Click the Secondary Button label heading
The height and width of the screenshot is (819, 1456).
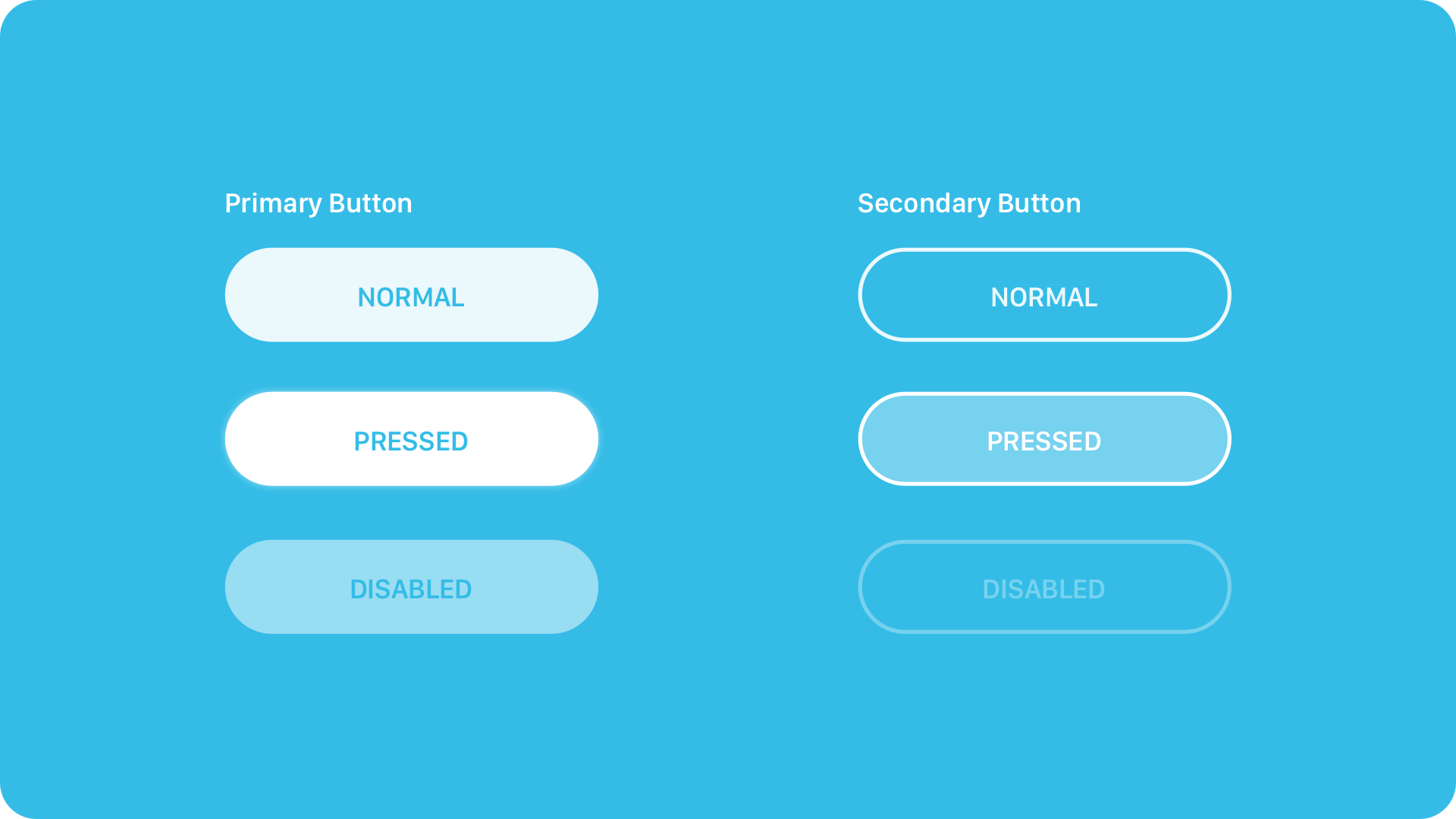[968, 203]
